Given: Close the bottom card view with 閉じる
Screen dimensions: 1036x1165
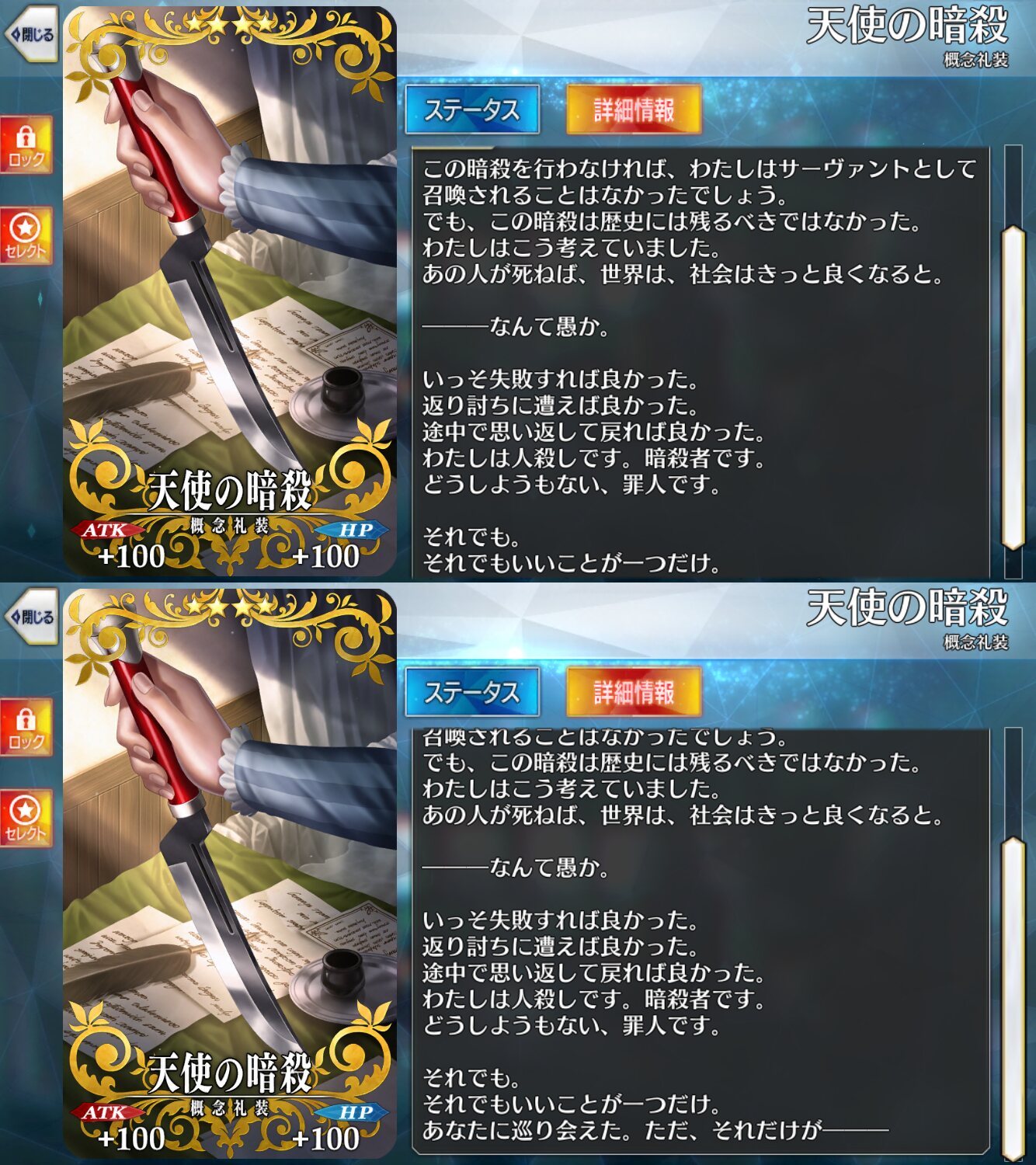Looking at the screenshot, I should point(31,617).
